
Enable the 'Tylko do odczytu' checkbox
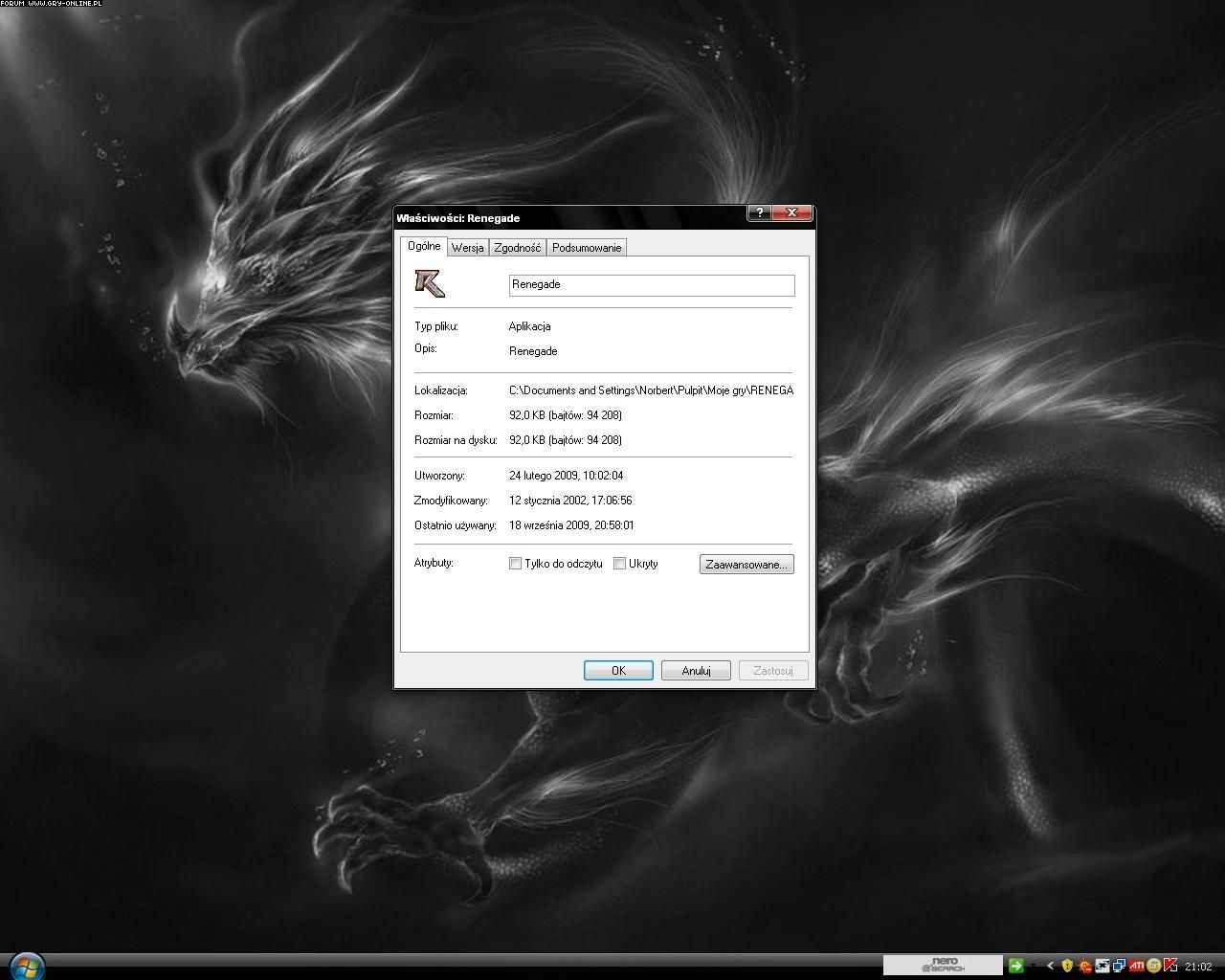(x=515, y=564)
